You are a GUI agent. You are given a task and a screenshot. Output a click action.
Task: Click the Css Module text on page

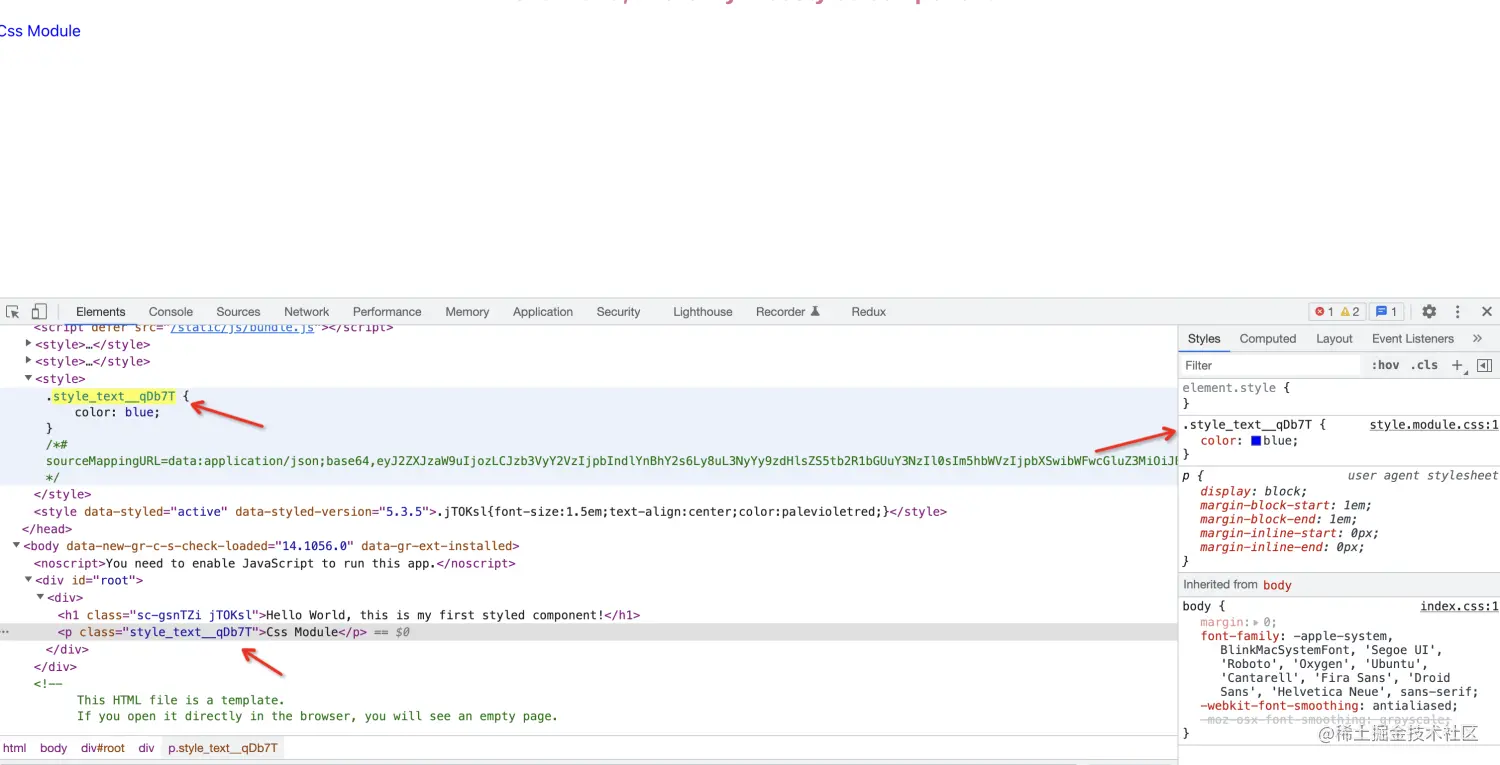pyautogui.click(x=40, y=31)
